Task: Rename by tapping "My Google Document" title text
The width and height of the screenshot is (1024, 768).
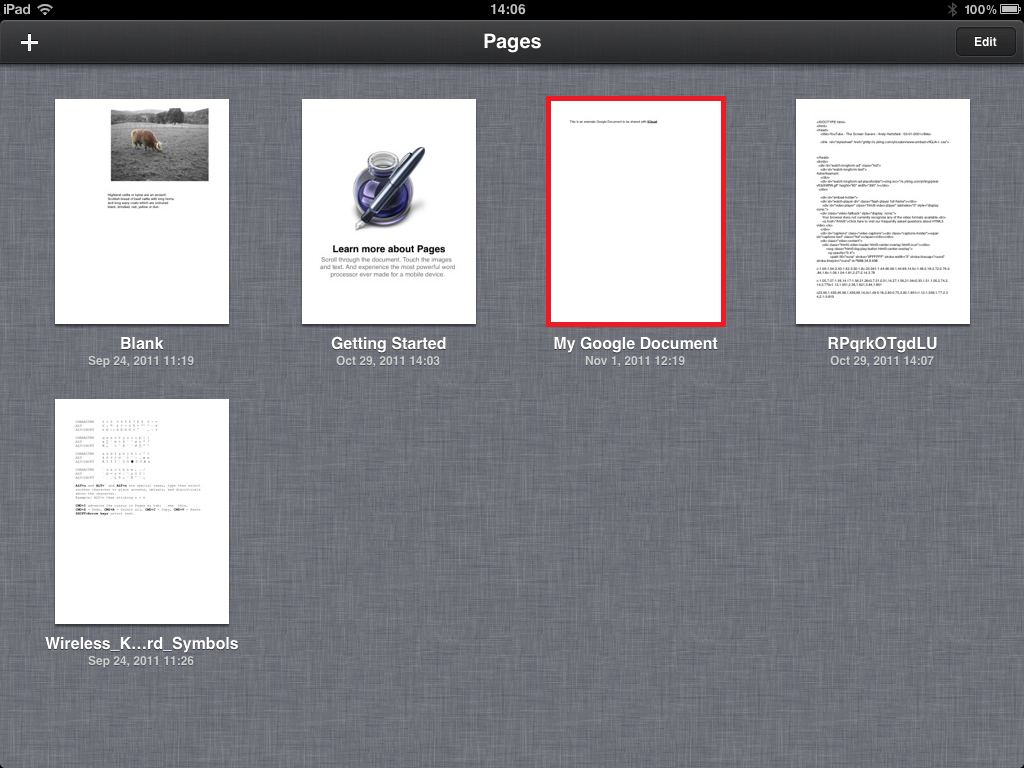Action: pos(635,343)
